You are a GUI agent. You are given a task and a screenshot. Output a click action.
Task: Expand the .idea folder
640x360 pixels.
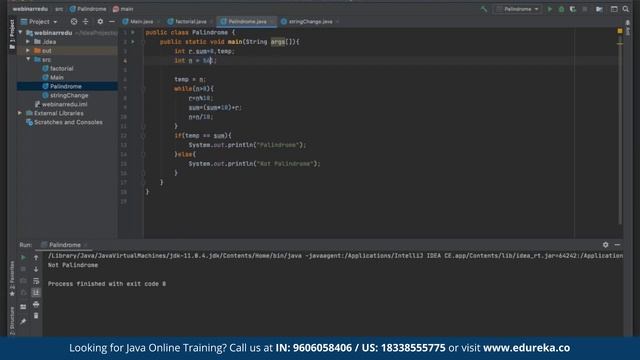[x=28, y=42]
